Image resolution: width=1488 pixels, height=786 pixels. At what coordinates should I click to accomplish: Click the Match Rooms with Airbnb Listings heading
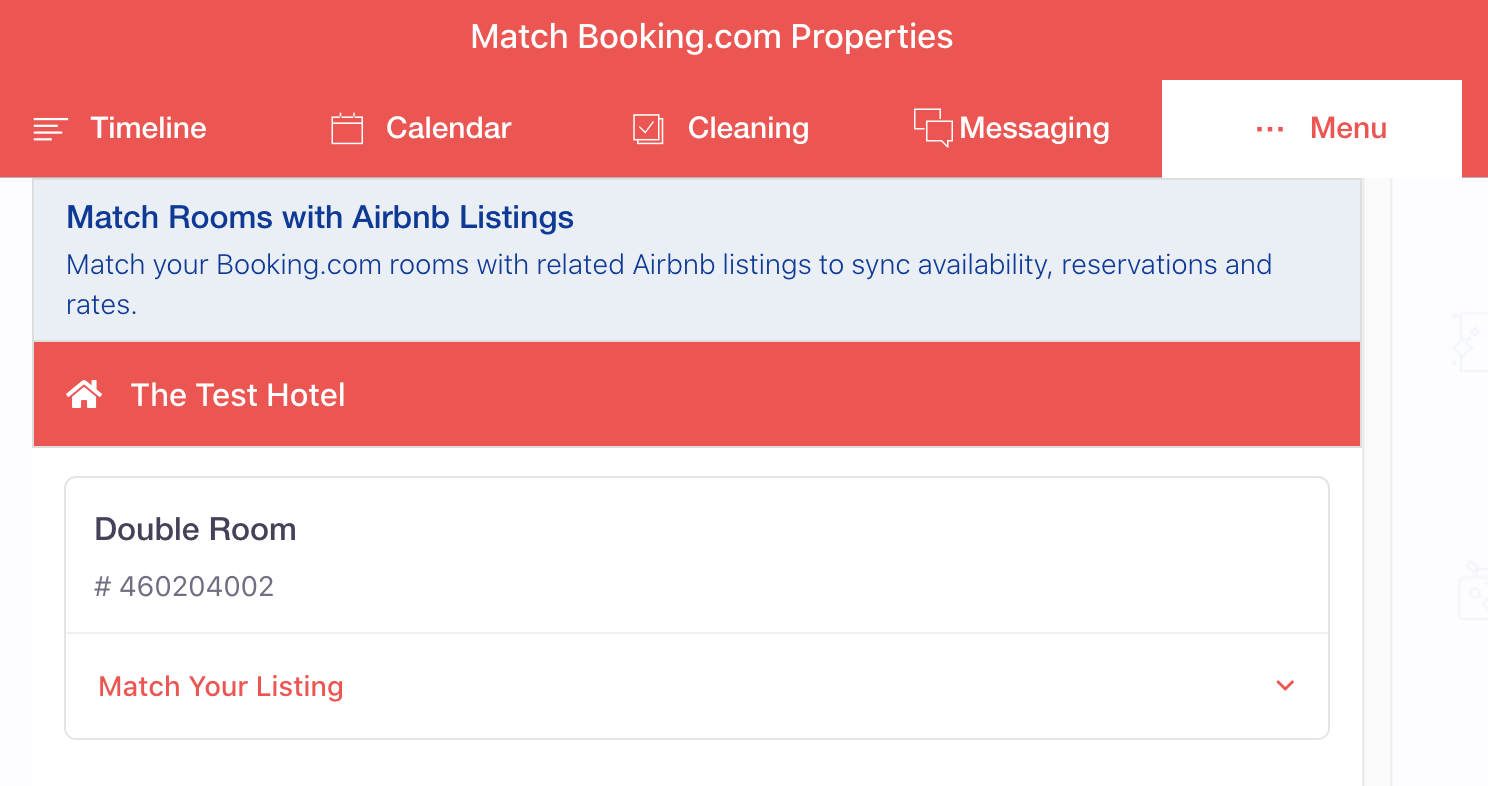click(320, 217)
